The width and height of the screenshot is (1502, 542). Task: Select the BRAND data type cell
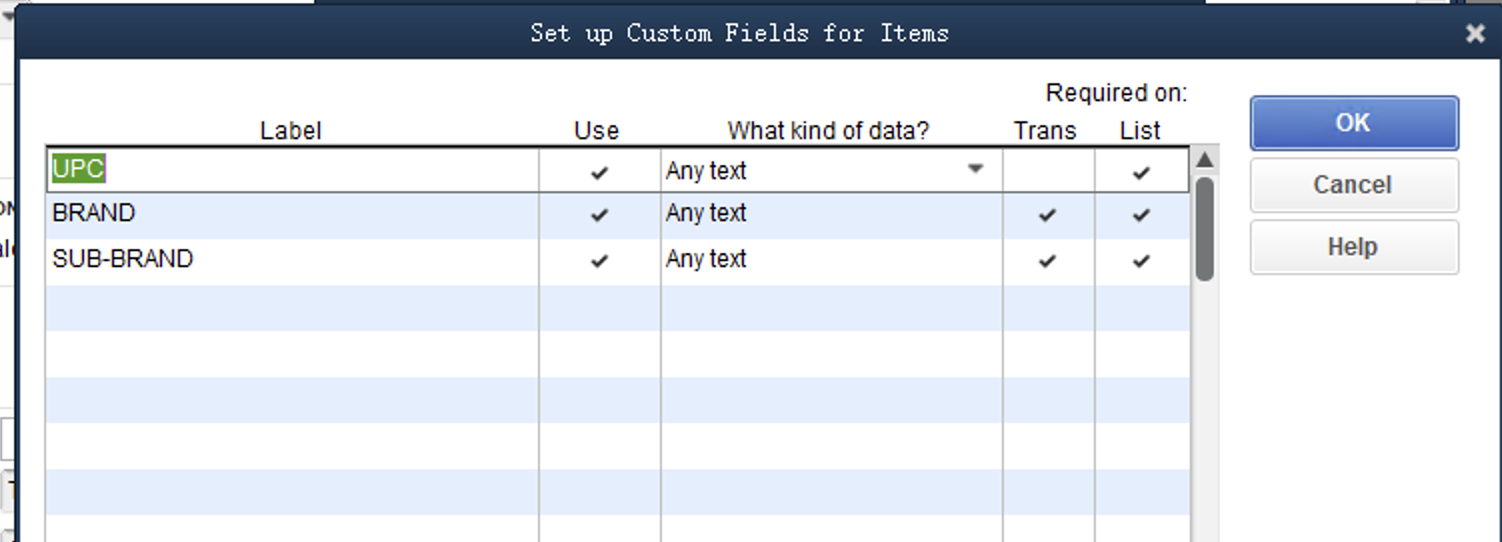[831, 215]
